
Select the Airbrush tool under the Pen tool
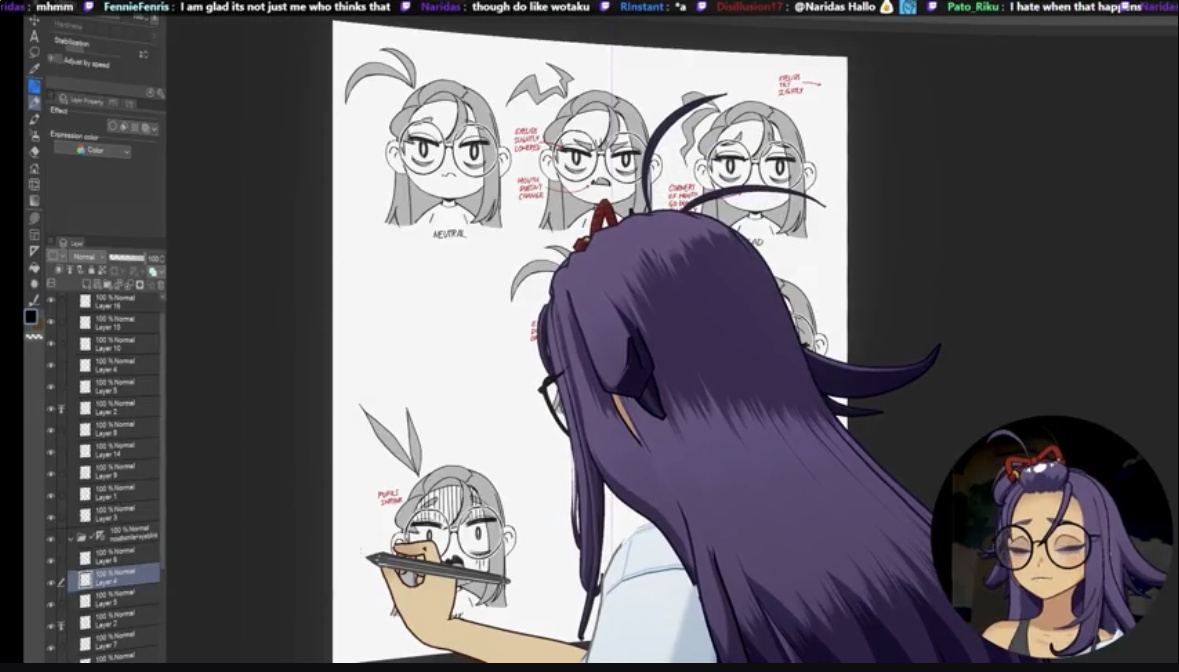(x=34, y=102)
